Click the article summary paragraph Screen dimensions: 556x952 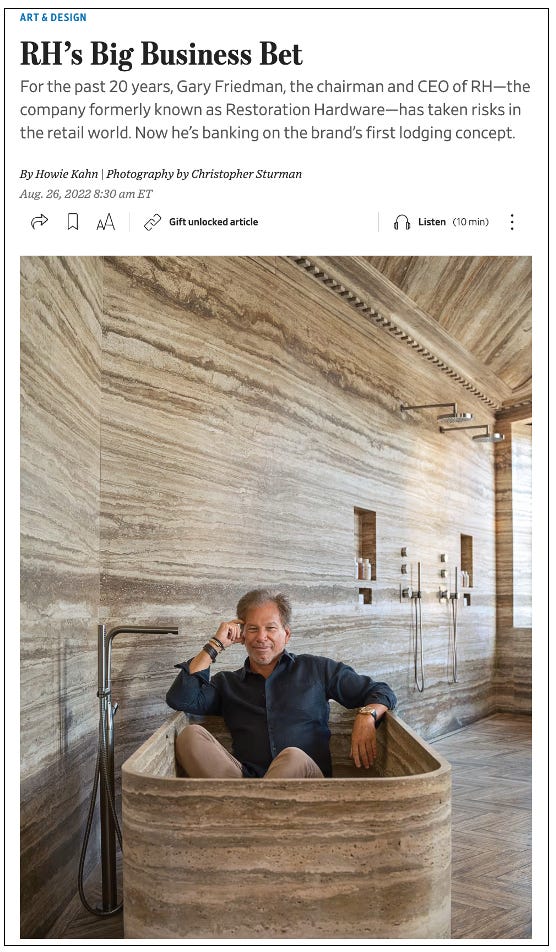point(275,109)
